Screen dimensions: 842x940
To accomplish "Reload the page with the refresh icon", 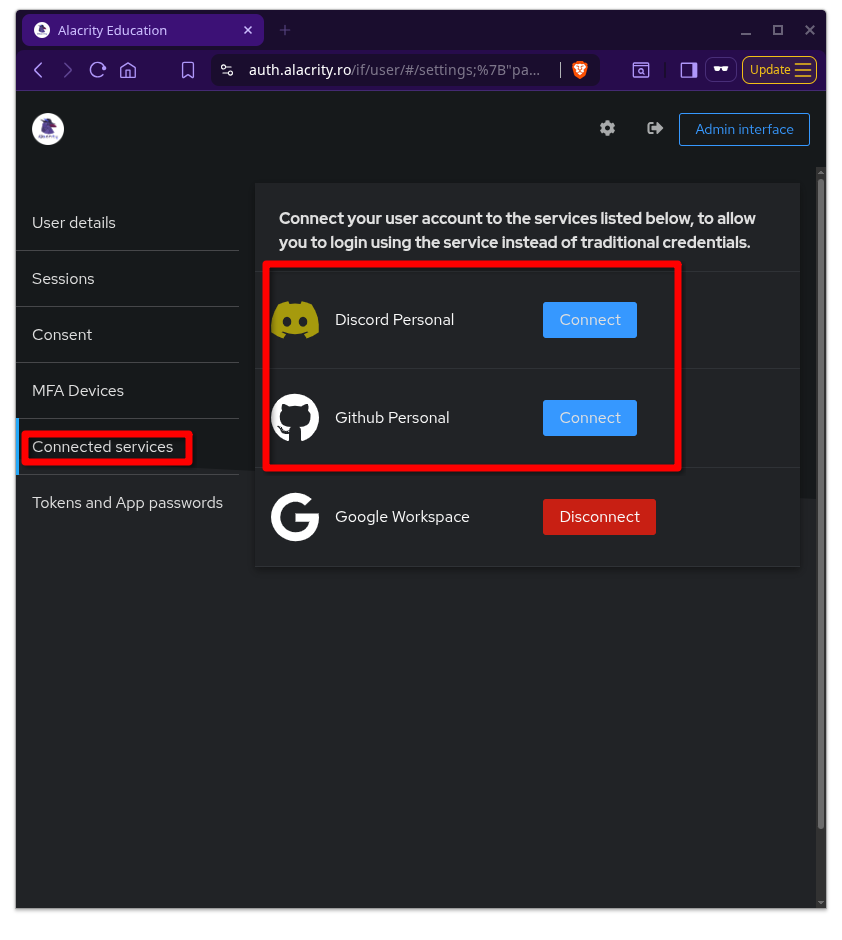I will point(98,70).
